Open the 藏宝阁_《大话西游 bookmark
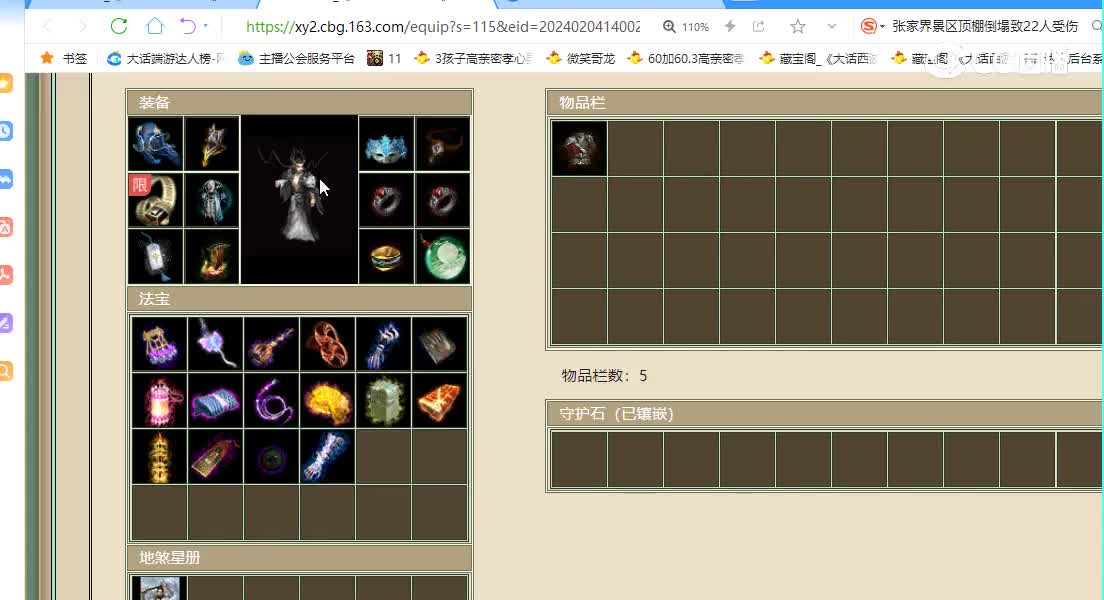Viewport: 1104px width, 600px height. point(818,58)
